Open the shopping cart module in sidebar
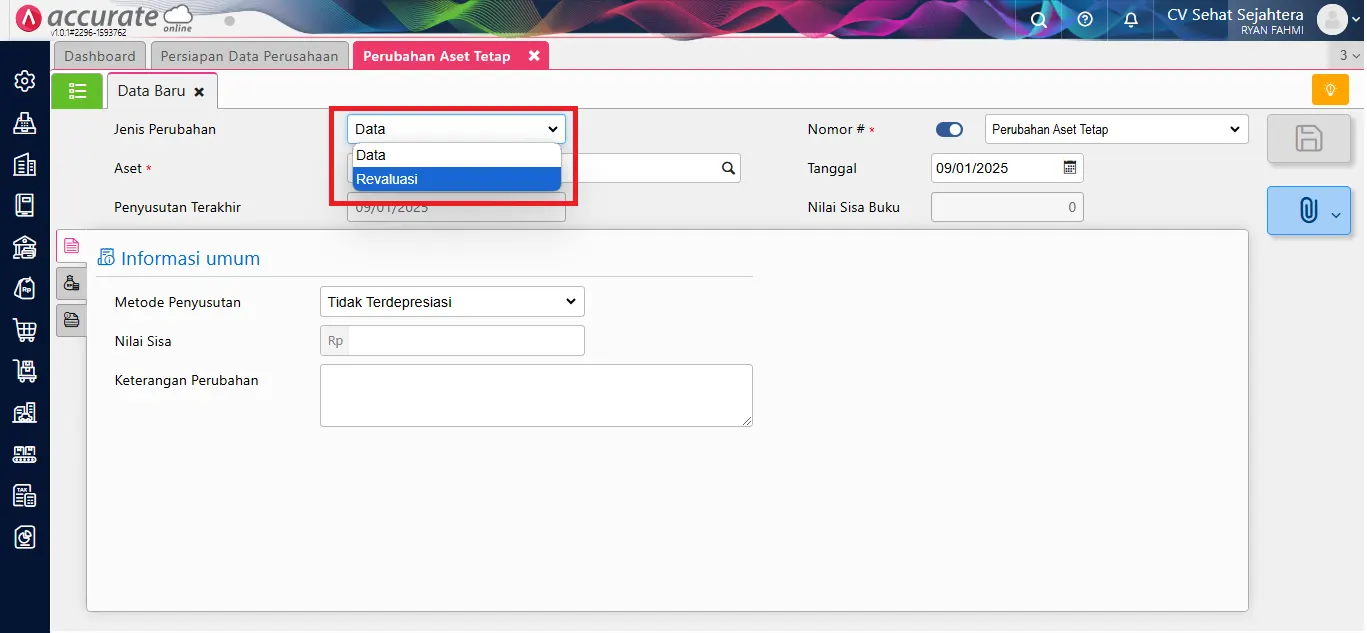This screenshot has width=1367, height=633. coord(25,330)
